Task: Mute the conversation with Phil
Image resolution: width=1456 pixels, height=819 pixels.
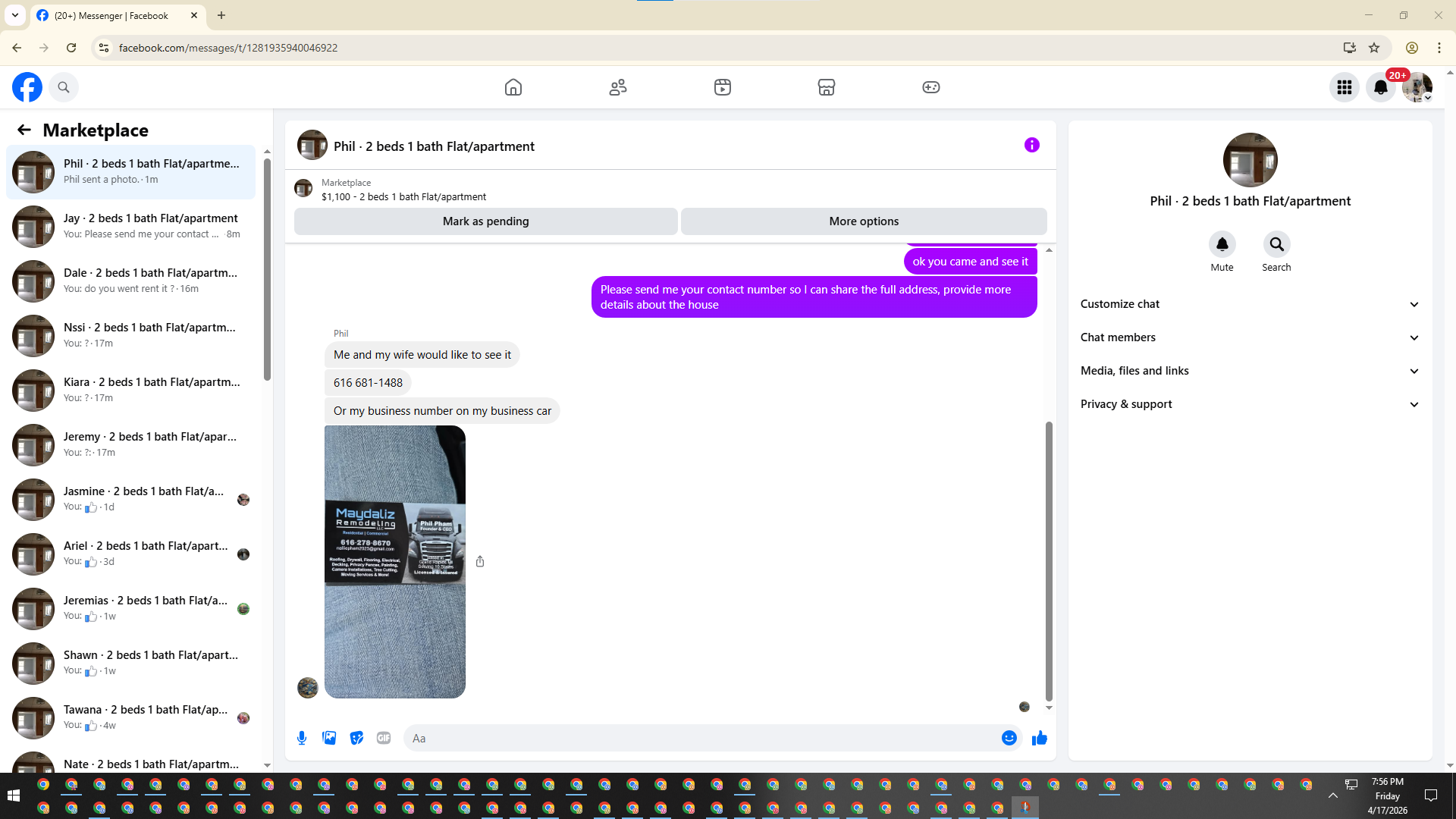Action: coord(1222,244)
